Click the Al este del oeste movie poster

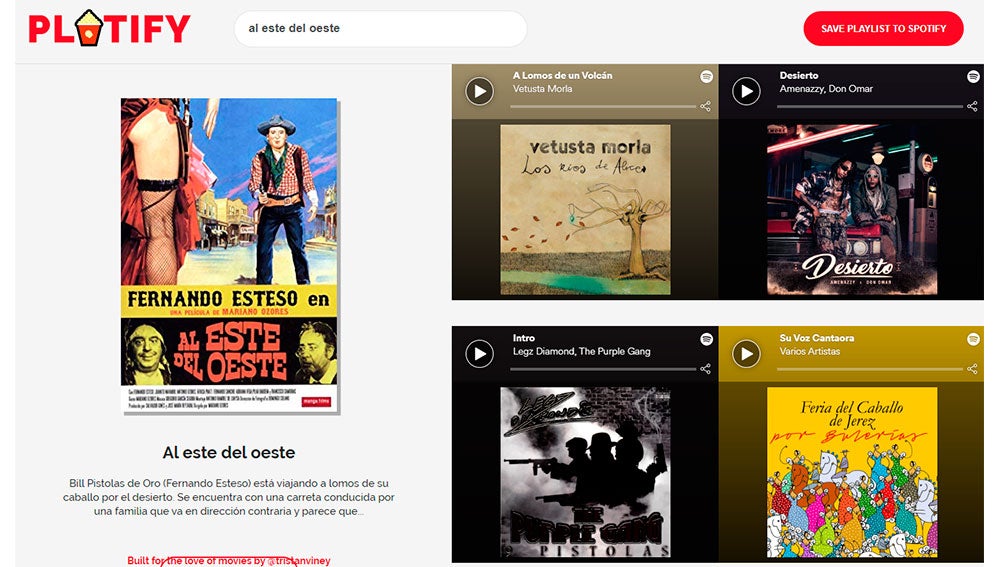(230, 255)
